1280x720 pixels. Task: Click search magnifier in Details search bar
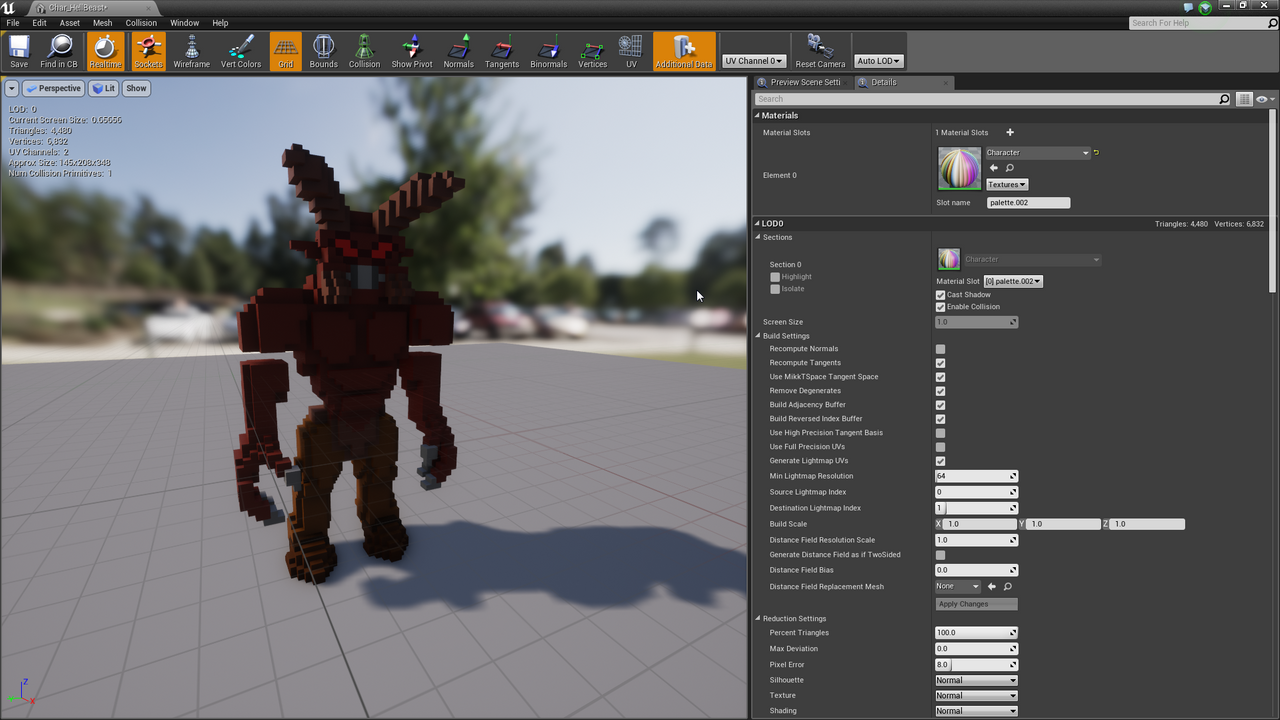[x=1224, y=99]
